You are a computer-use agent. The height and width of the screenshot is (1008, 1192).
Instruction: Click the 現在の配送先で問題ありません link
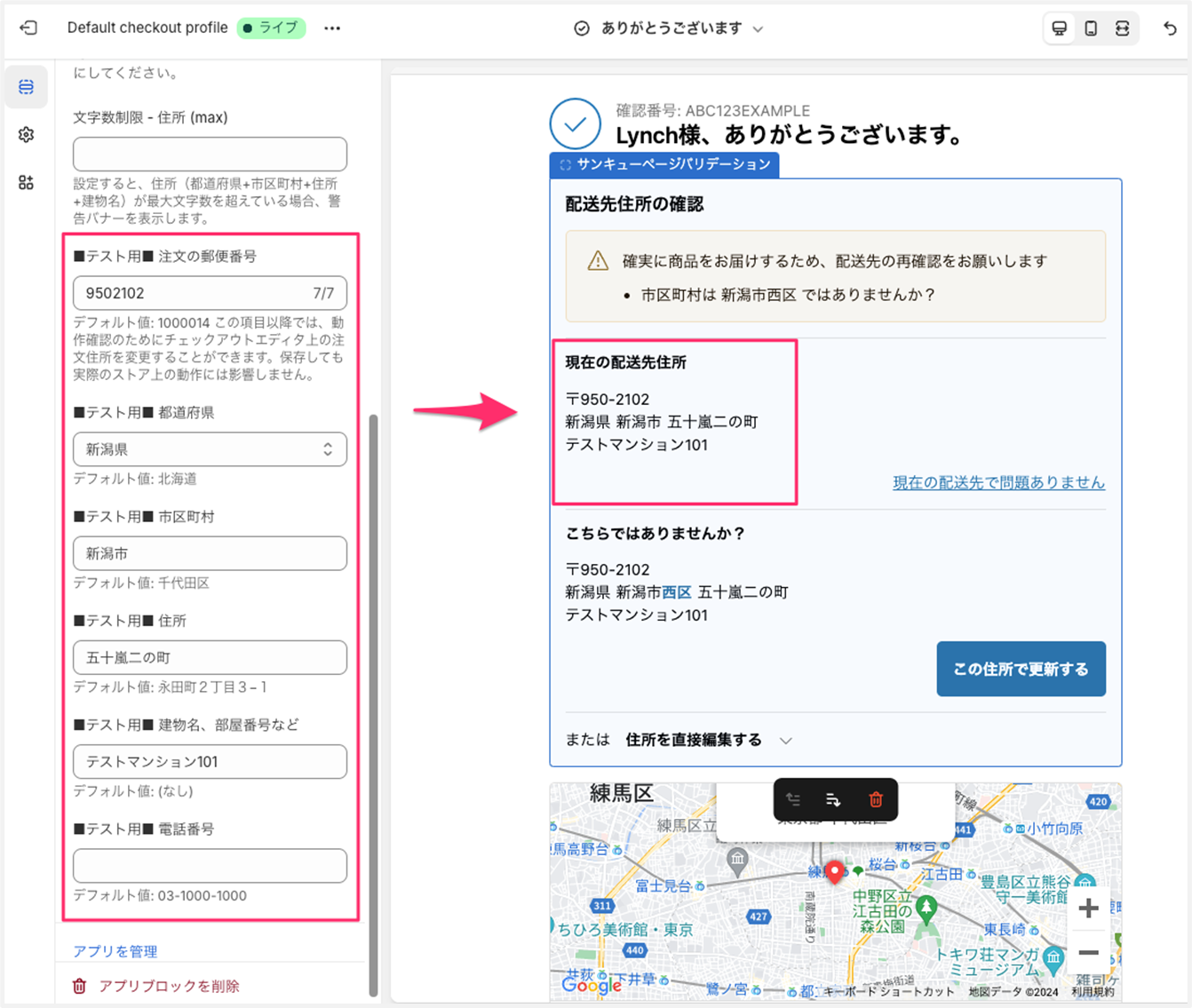click(998, 482)
